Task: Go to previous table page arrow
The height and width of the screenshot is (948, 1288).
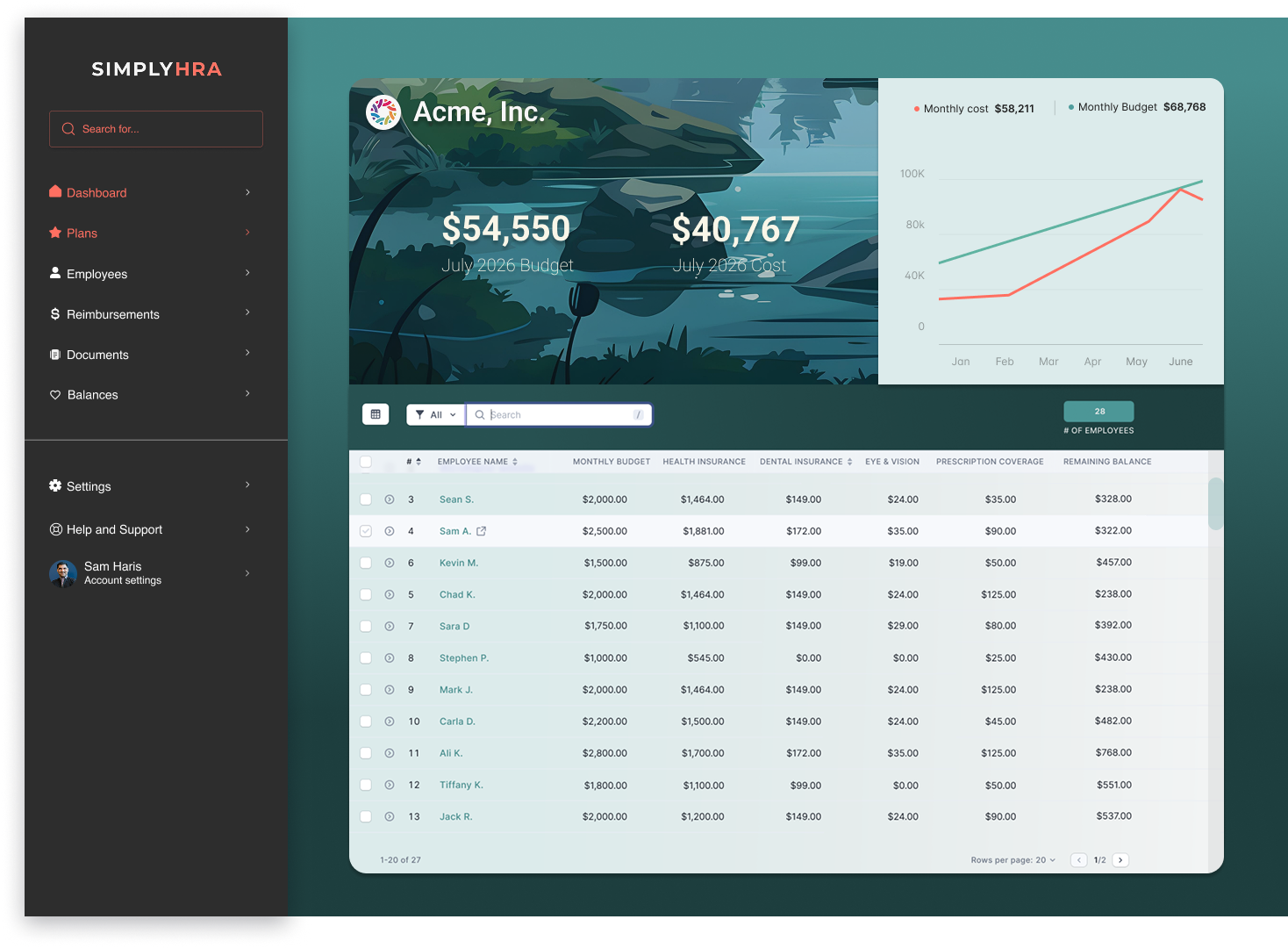Action: click(1079, 860)
